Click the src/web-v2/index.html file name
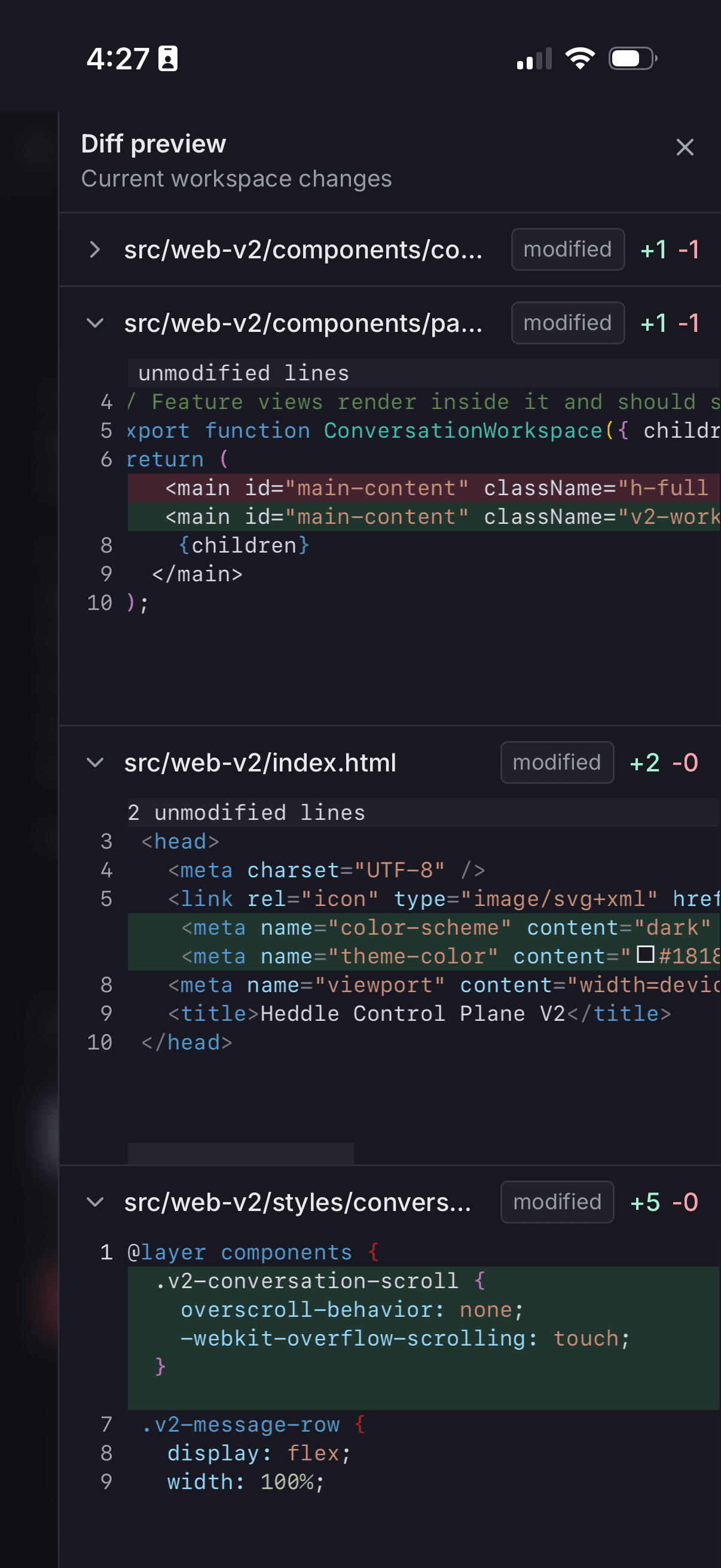This screenshot has height=1568, width=721. 260,762
